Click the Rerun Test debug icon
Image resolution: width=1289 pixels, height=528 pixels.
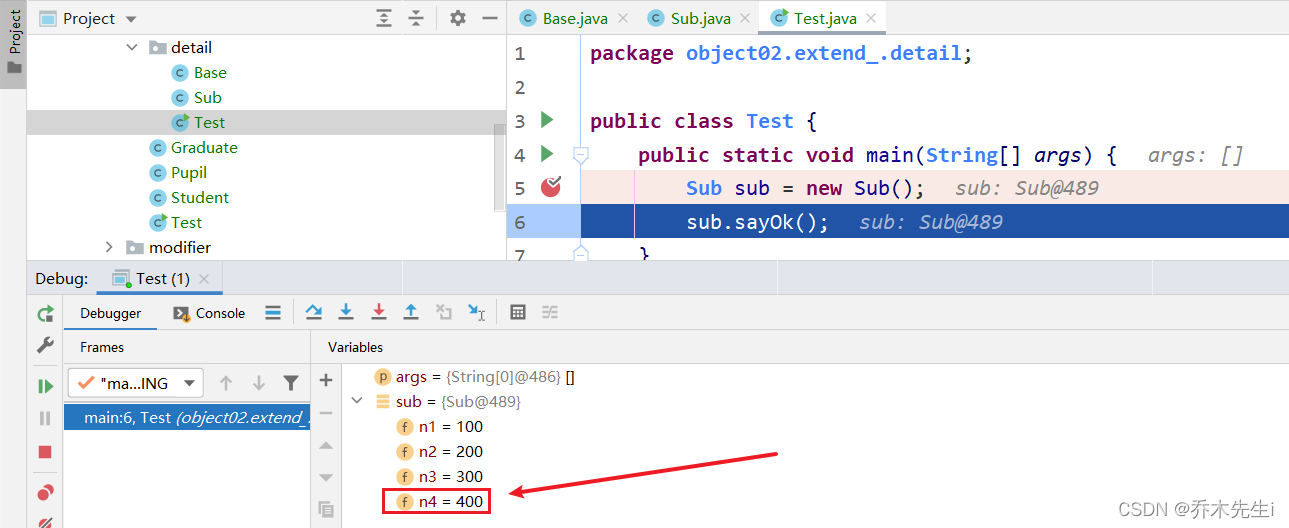pos(45,313)
